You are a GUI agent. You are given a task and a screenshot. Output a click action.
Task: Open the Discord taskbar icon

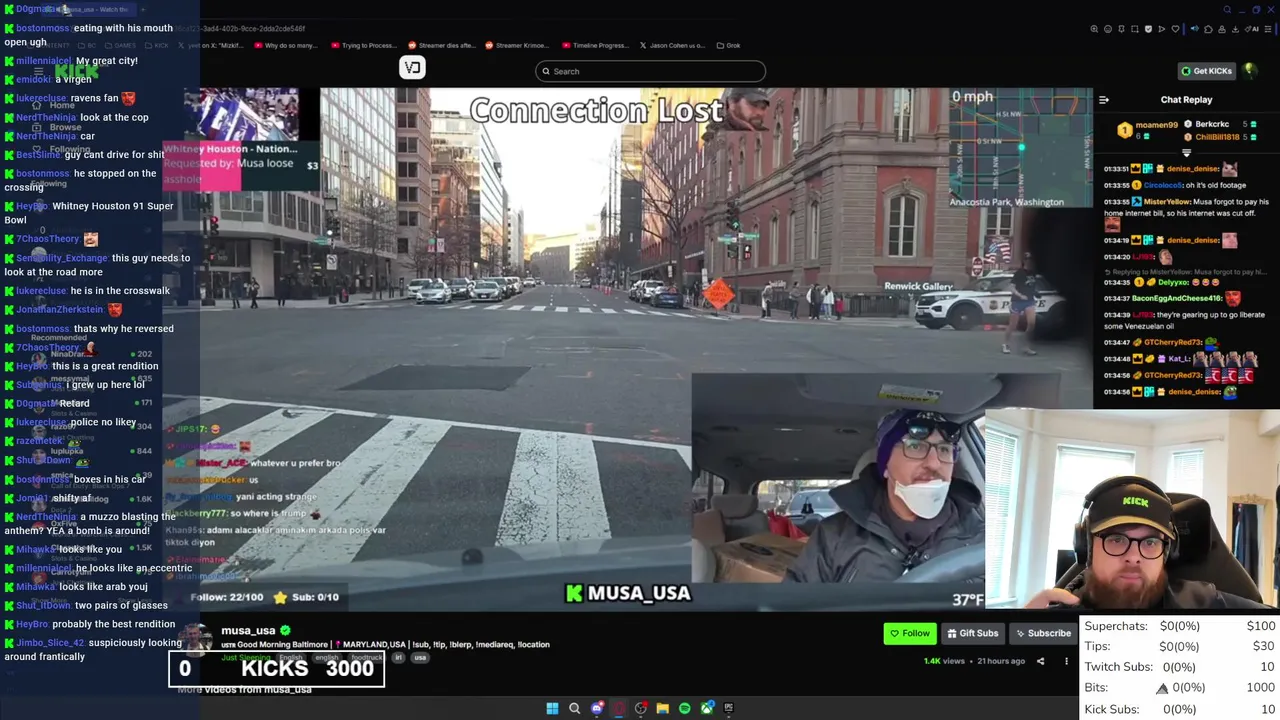point(597,708)
